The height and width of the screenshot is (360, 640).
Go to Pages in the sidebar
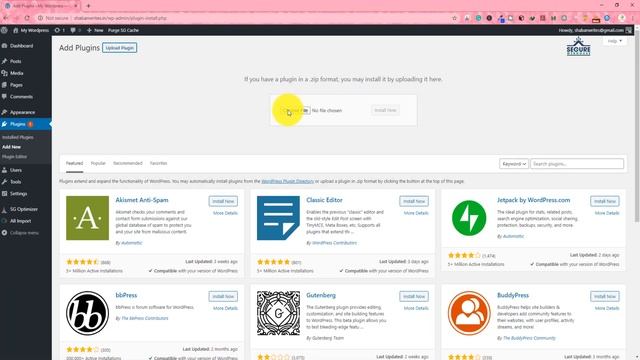16,85
